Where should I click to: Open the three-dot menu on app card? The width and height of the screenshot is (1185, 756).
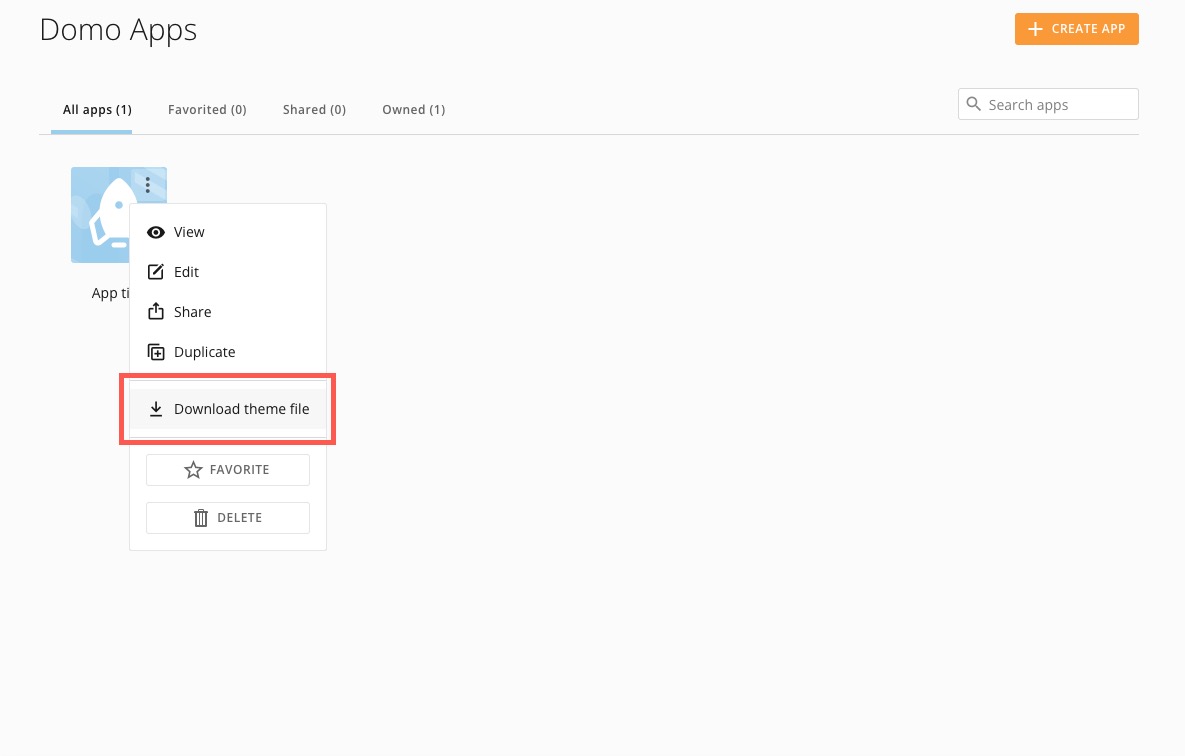pyautogui.click(x=147, y=184)
